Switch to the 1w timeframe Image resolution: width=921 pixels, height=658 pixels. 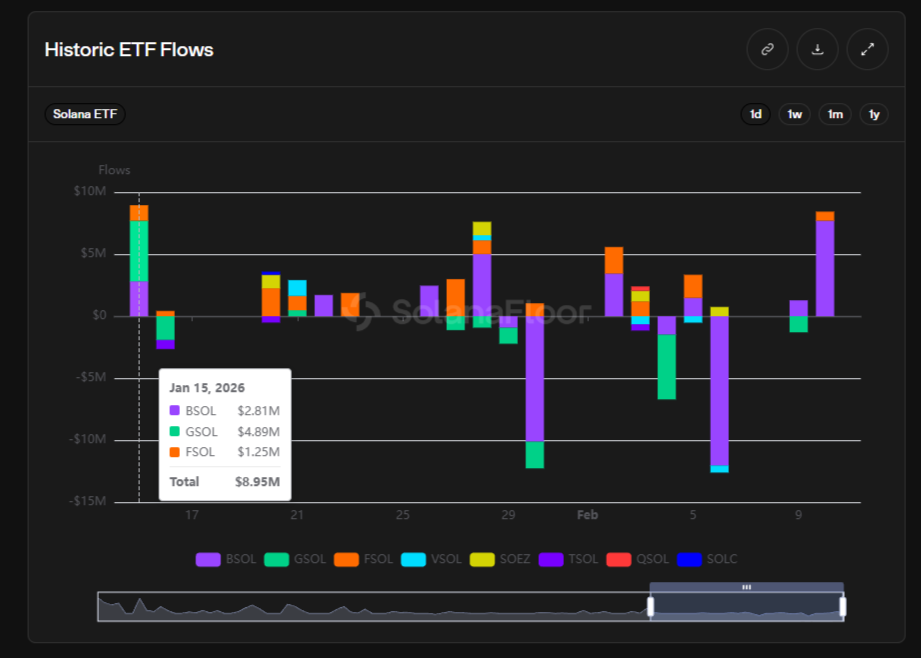pos(794,114)
